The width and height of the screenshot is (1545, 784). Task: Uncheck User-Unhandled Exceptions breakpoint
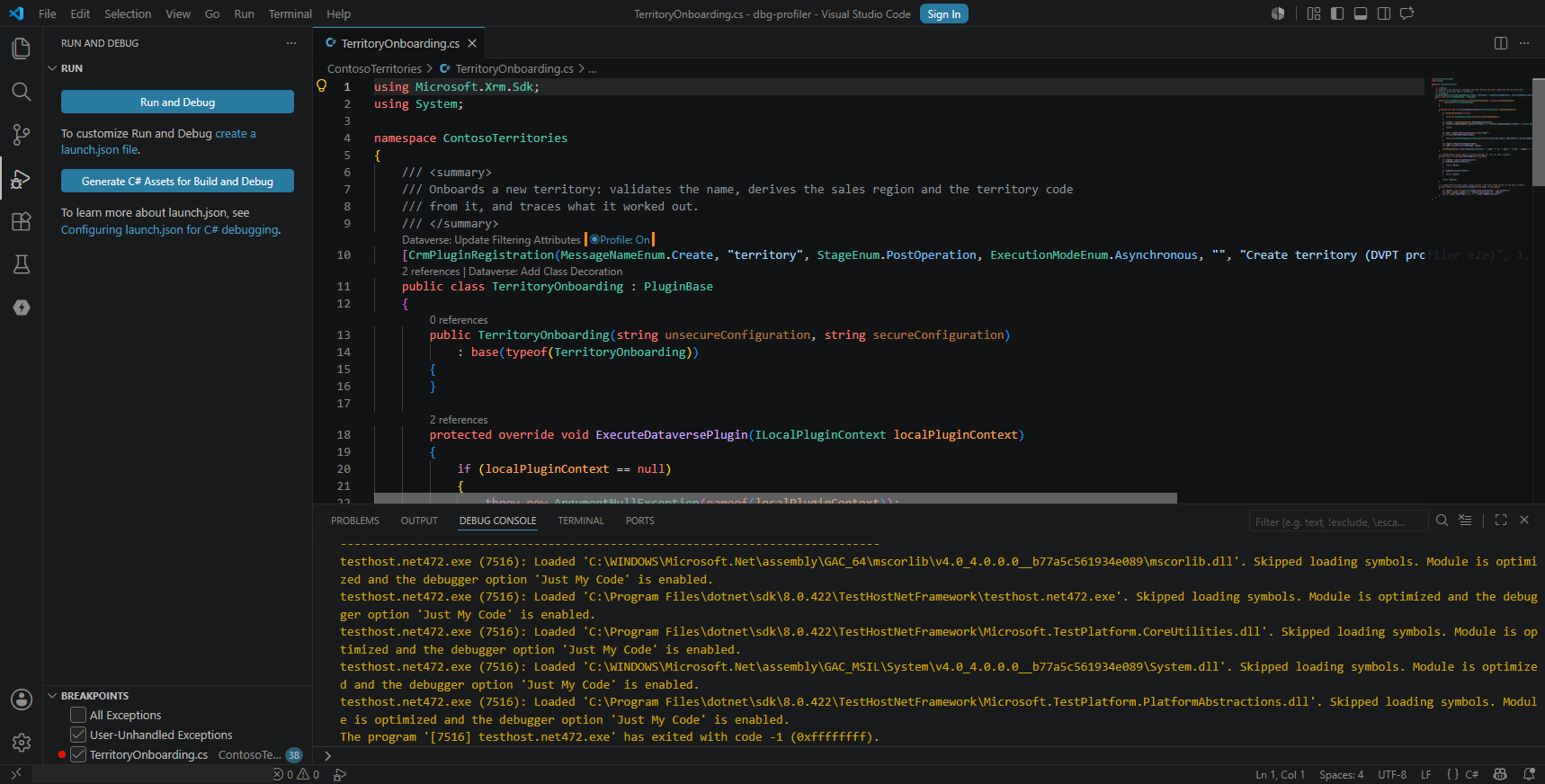pos(78,735)
